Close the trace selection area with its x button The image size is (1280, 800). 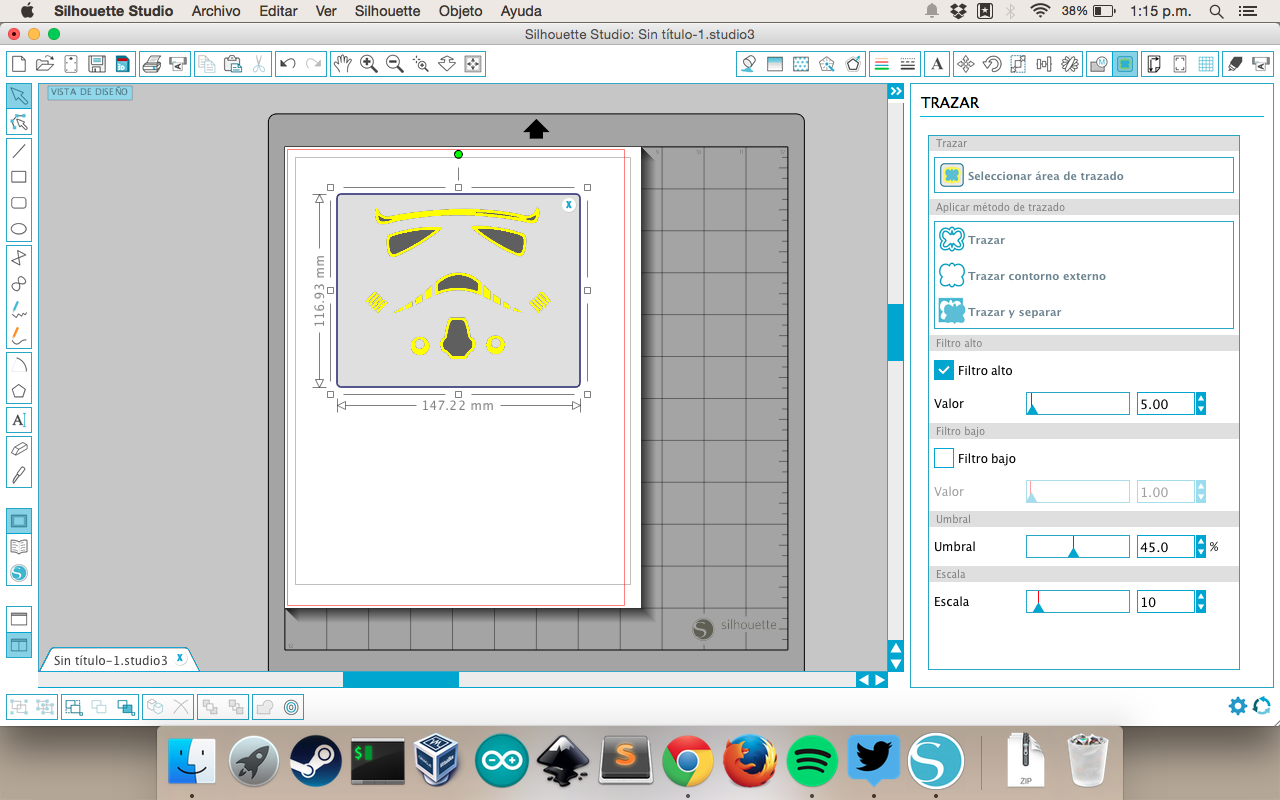click(569, 204)
